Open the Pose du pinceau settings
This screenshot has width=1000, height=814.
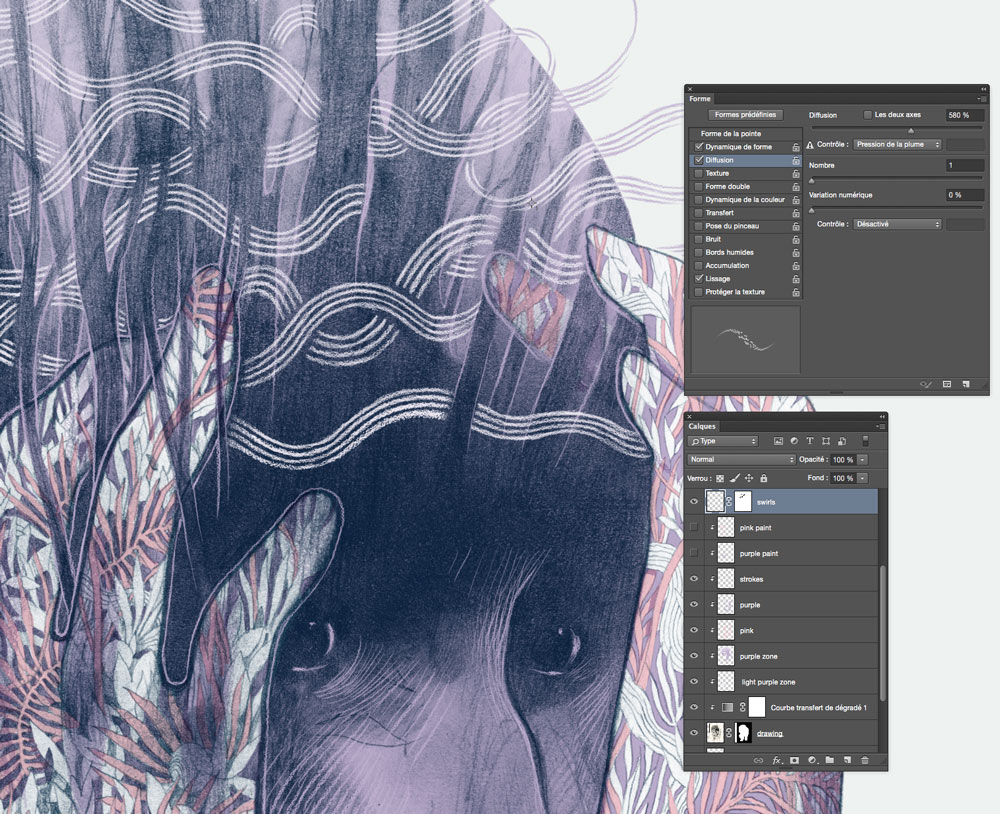pos(732,226)
